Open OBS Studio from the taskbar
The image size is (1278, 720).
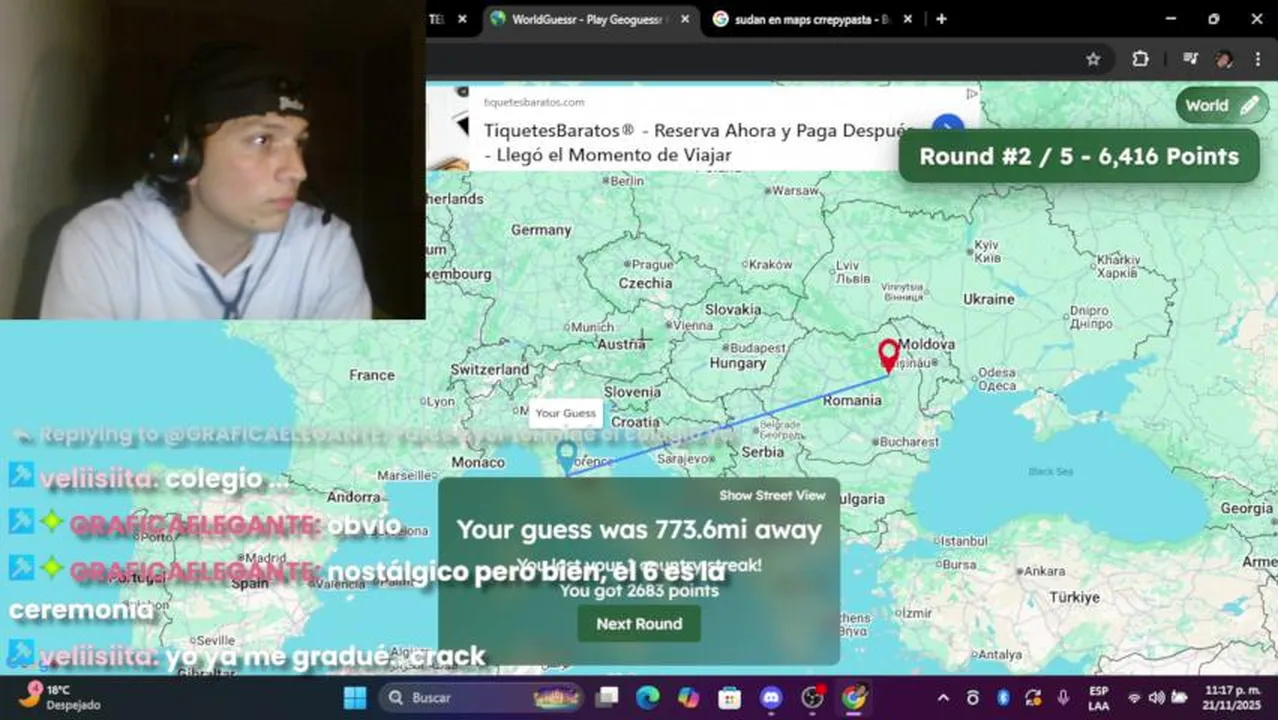pyautogui.click(x=812, y=698)
